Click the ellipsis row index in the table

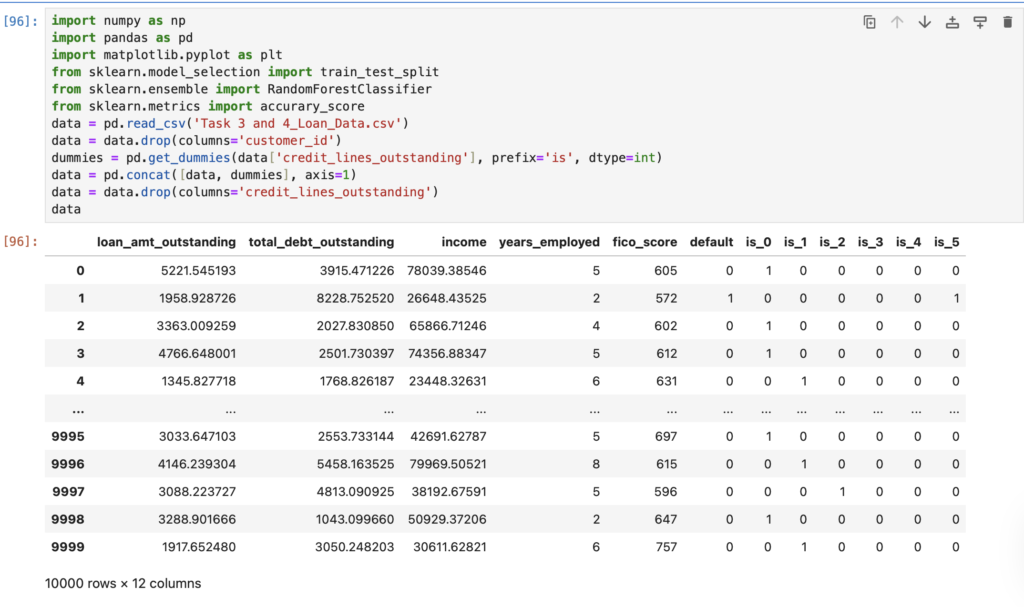pyautogui.click(x=78, y=409)
